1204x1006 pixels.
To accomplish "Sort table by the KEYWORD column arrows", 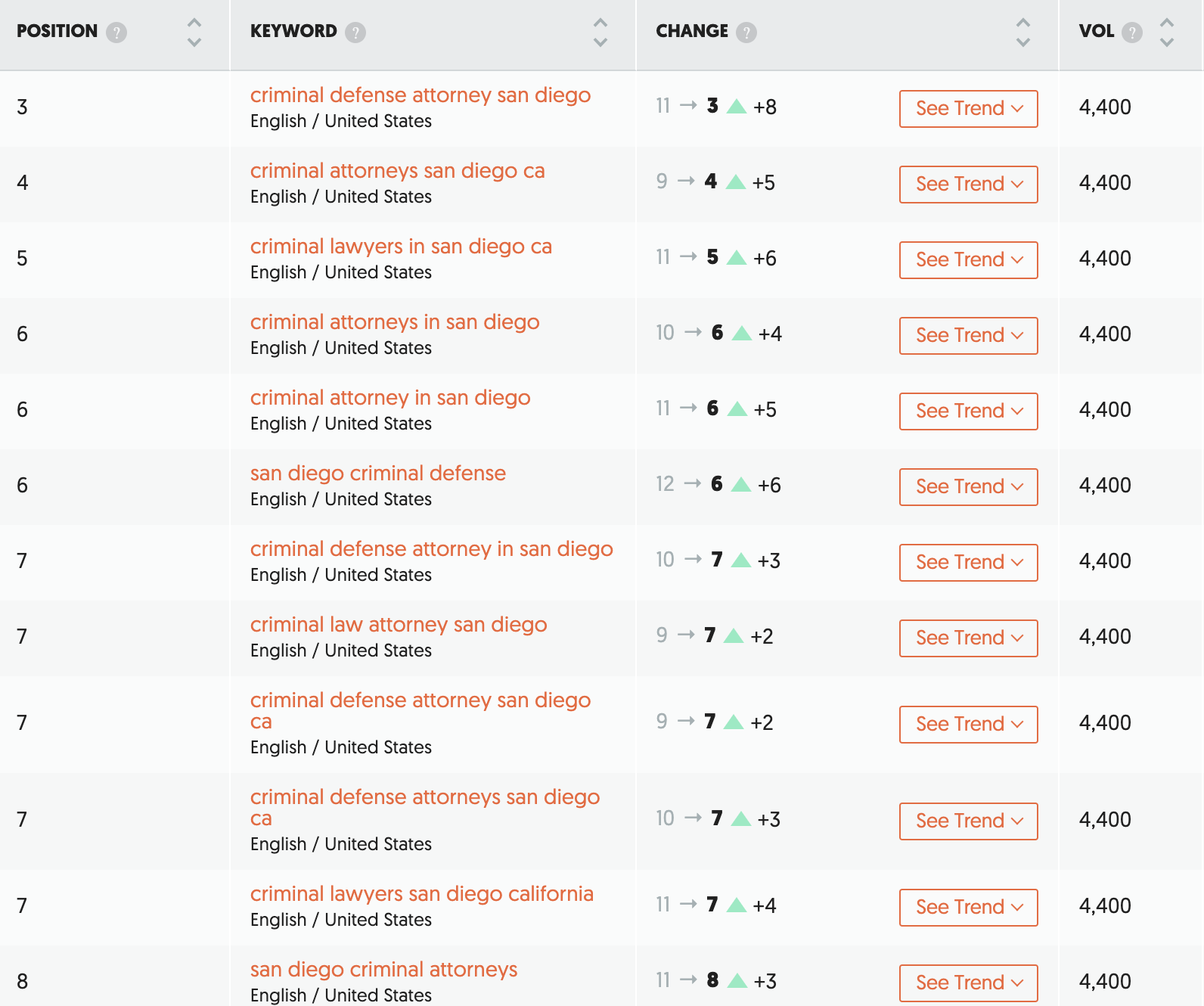I will [600, 33].
